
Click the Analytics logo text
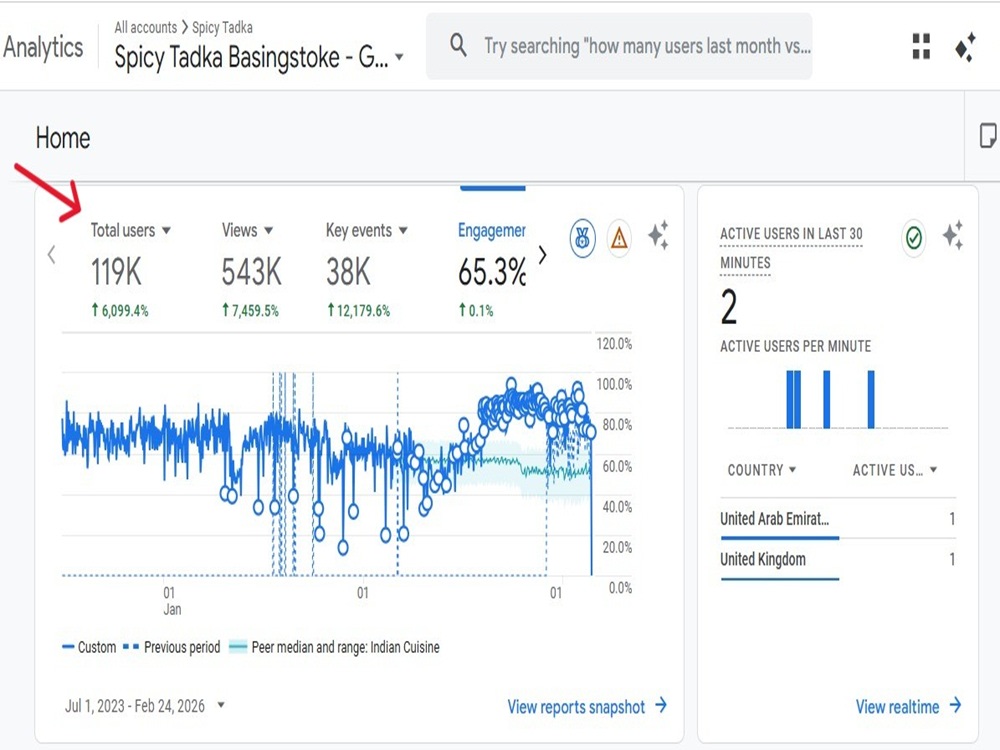tap(43, 47)
